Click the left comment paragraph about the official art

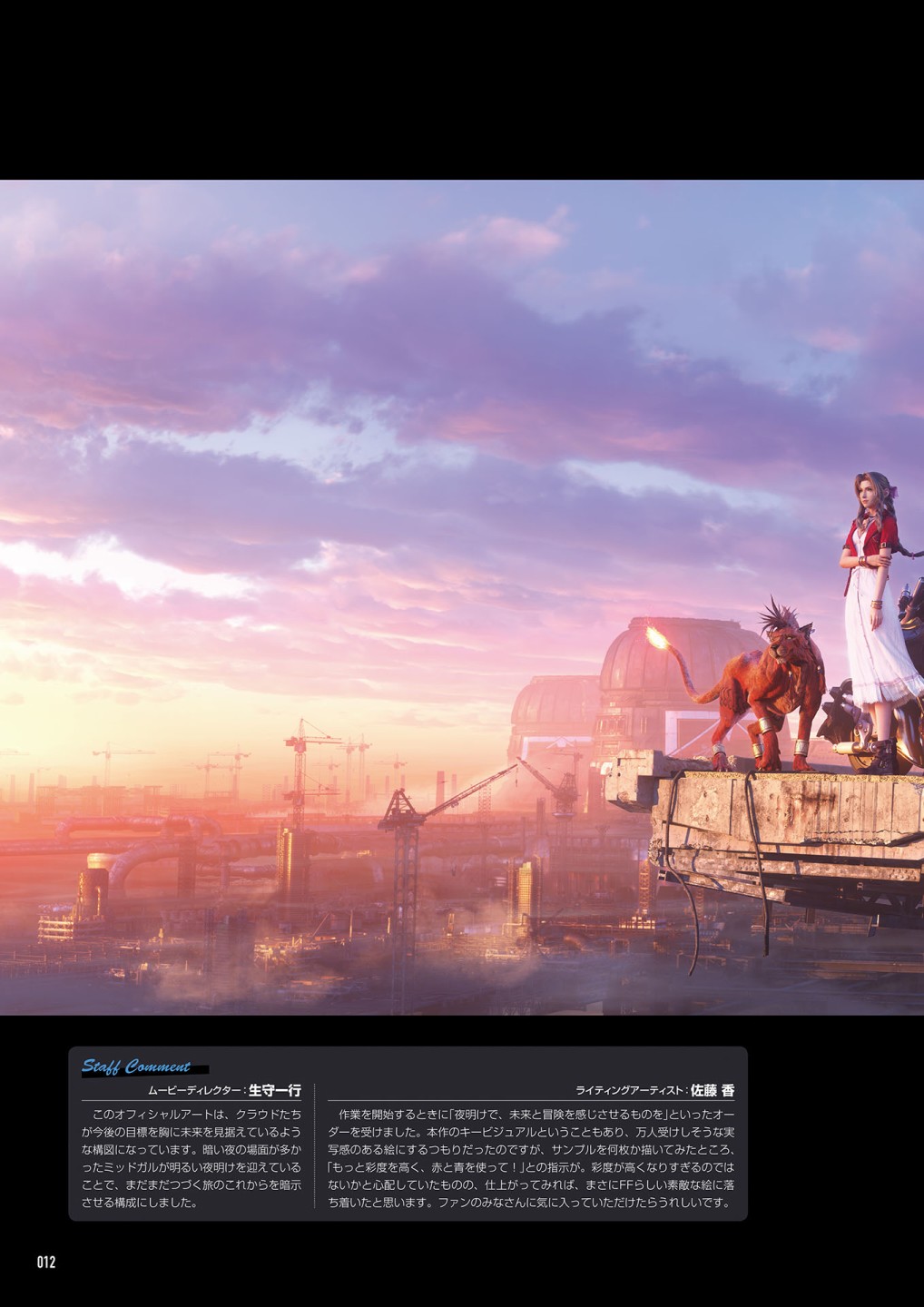click(x=191, y=1157)
